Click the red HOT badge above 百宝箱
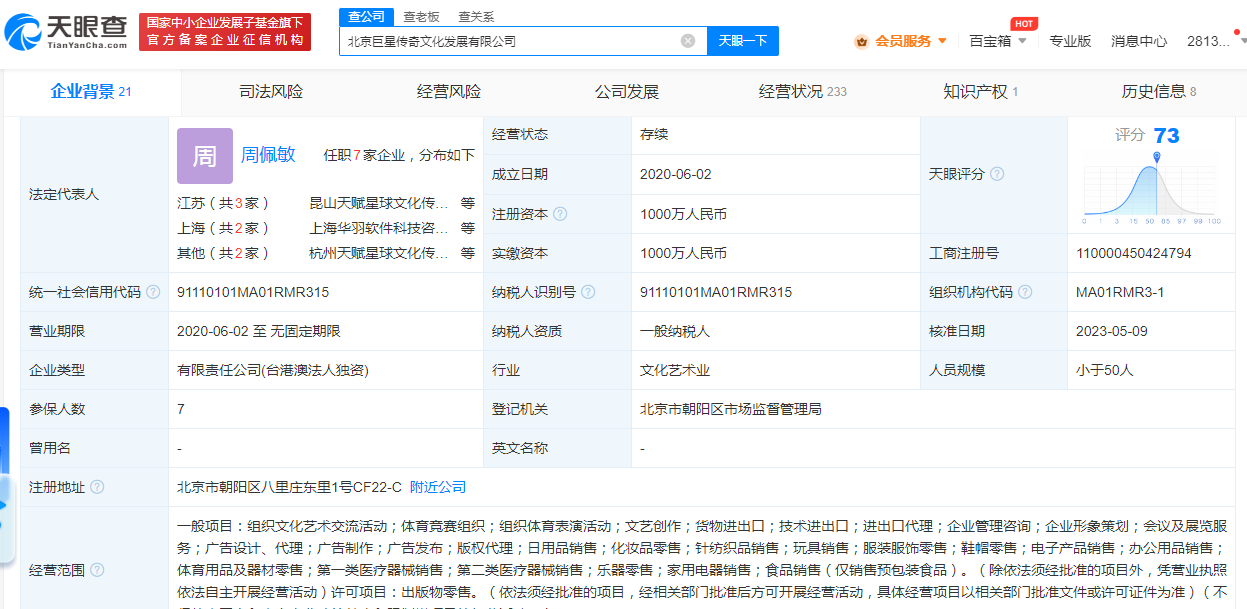The width and height of the screenshot is (1247, 609). 1023,24
